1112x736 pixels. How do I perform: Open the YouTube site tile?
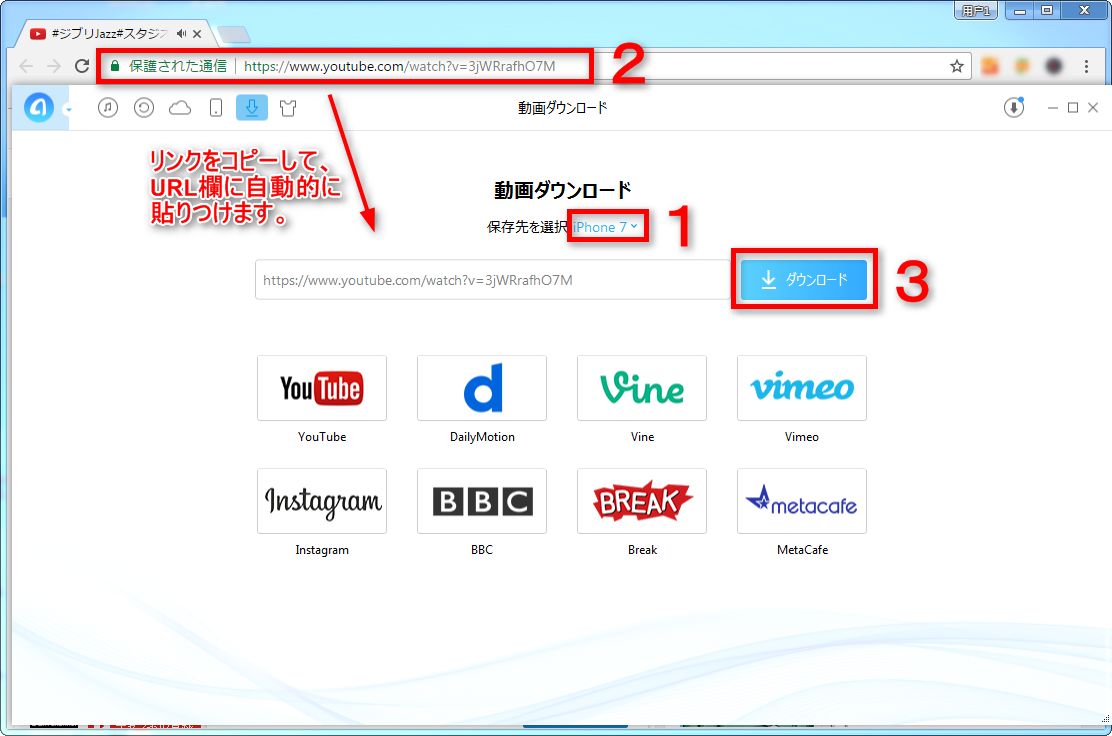point(322,388)
